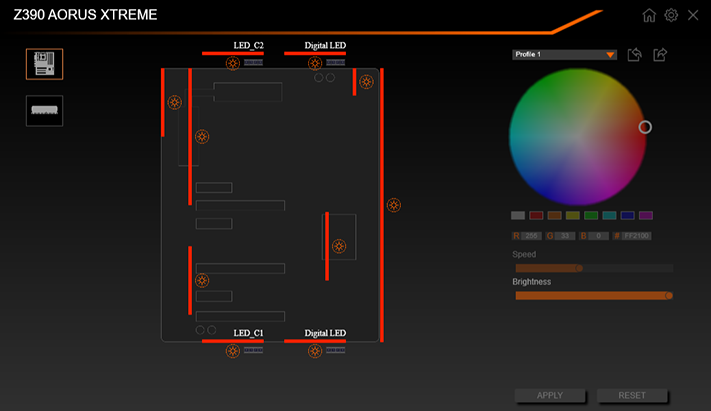Select the LED_C2 header light icon
The width and height of the screenshot is (711, 411).
click(233, 63)
